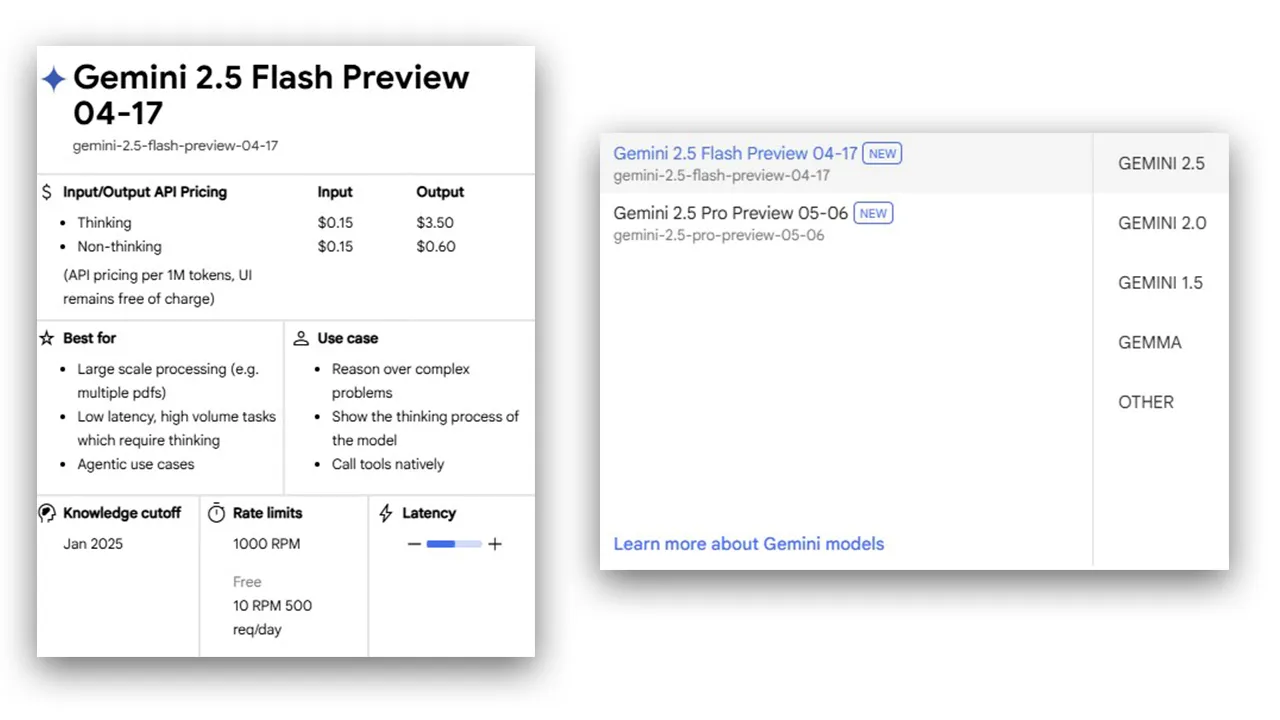Select Gemini 2.5 Pro Preview 05-06 model

(846, 223)
